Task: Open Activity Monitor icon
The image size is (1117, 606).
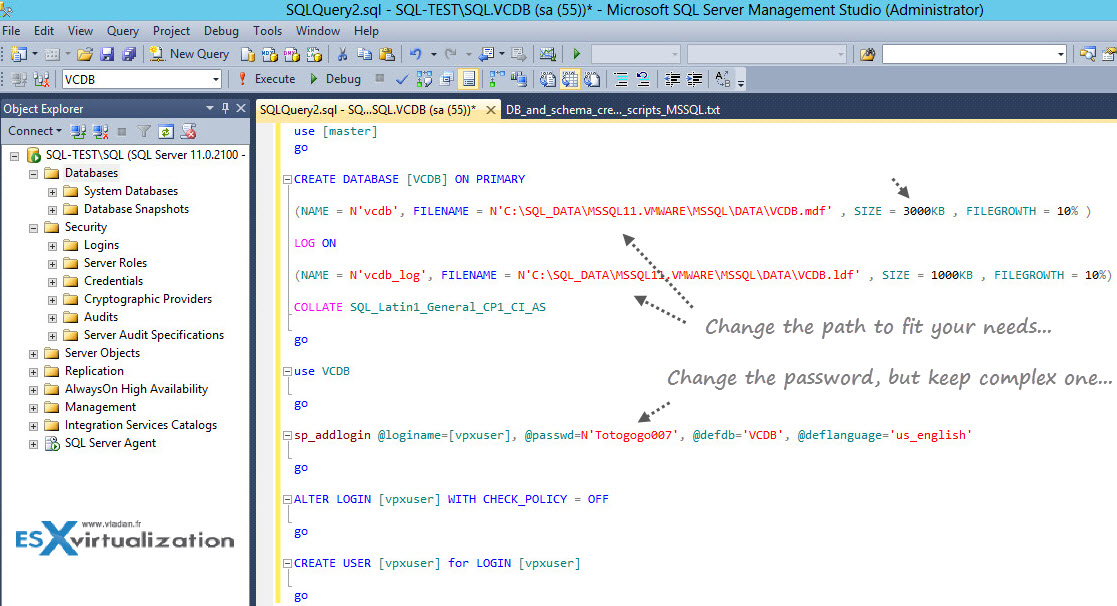Action: [547, 54]
